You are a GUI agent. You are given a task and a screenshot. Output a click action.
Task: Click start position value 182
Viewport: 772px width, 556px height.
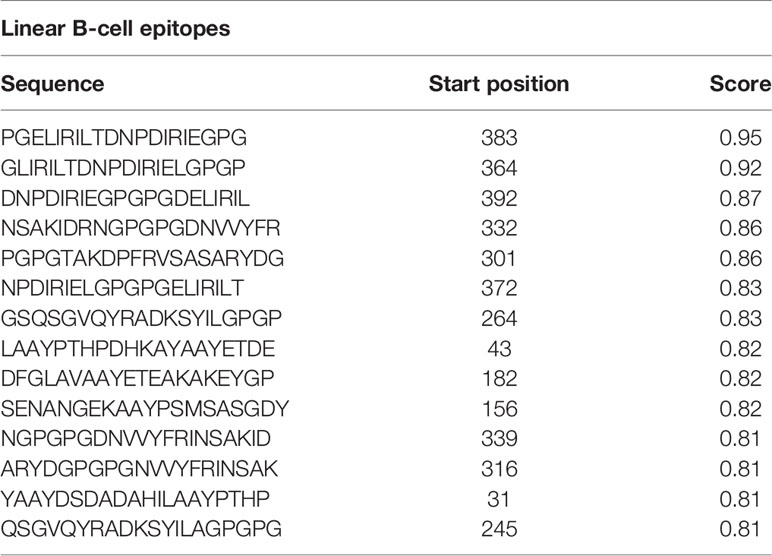click(499, 379)
